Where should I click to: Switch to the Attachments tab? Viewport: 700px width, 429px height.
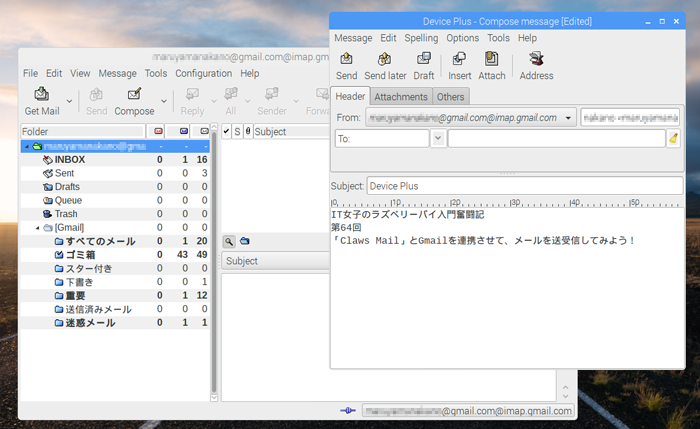click(401, 97)
